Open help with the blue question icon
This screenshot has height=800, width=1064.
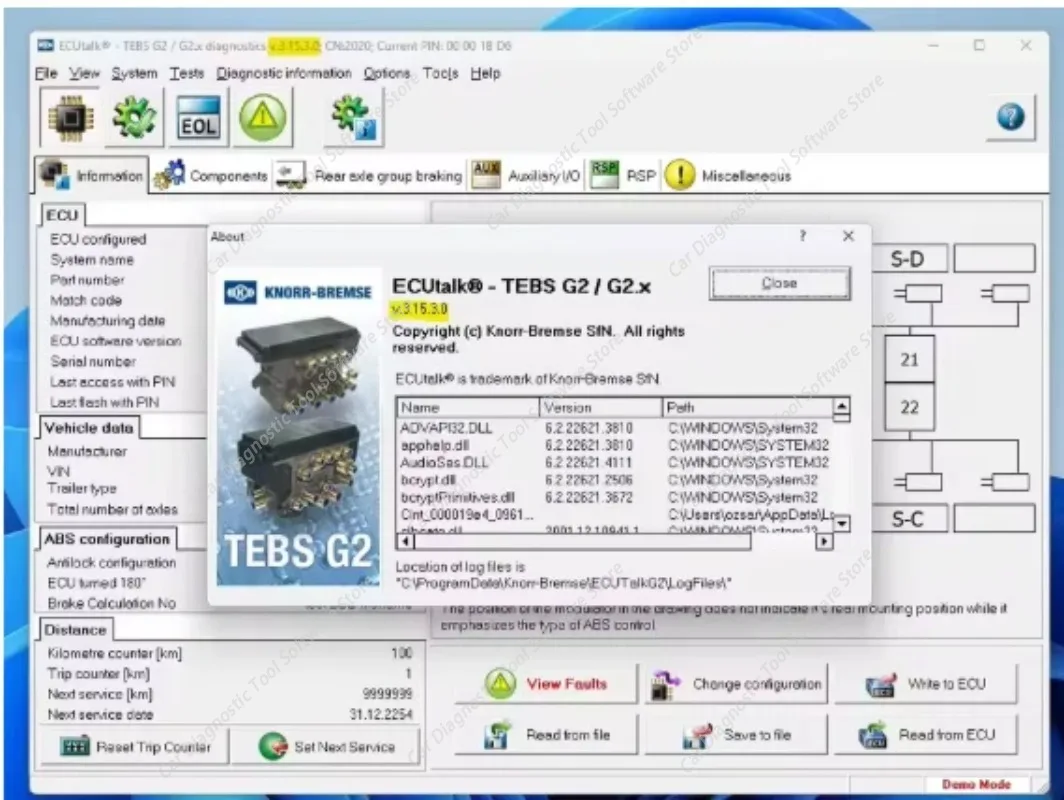pyautogui.click(x=1010, y=117)
